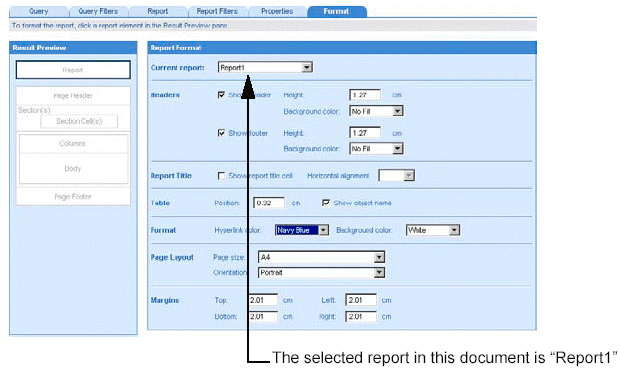The height and width of the screenshot is (369, 620).
Task: Choose the Body element in preview
Action: click(x=73, y=168)
